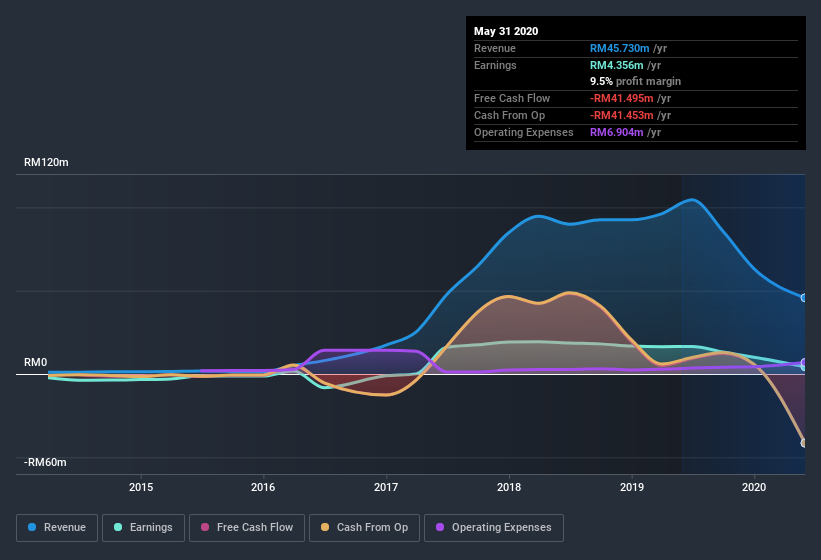
Task: Click the orange Cash From Op end marker
Action: pos(804,443)
